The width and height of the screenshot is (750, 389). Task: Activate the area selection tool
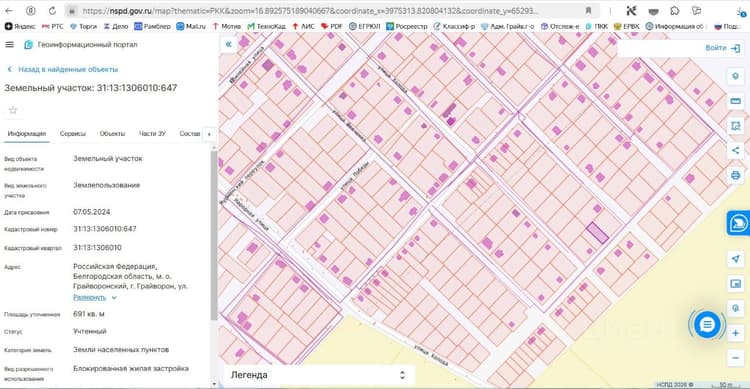[x=736, y=125]
